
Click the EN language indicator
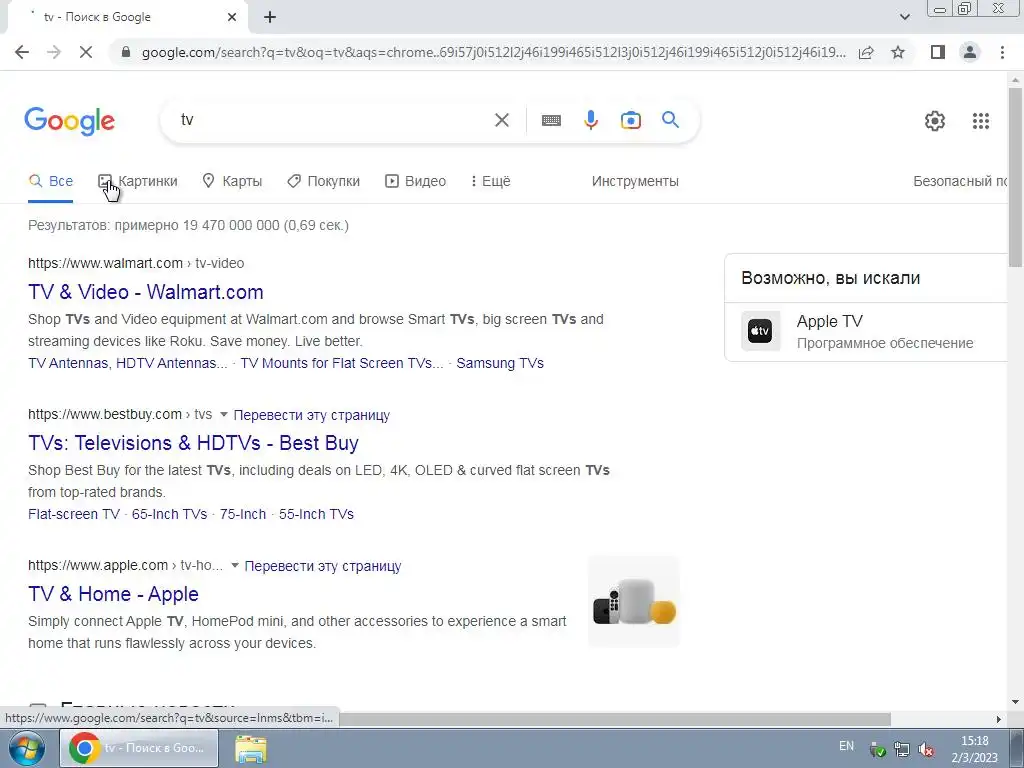[x=846, y=746]
